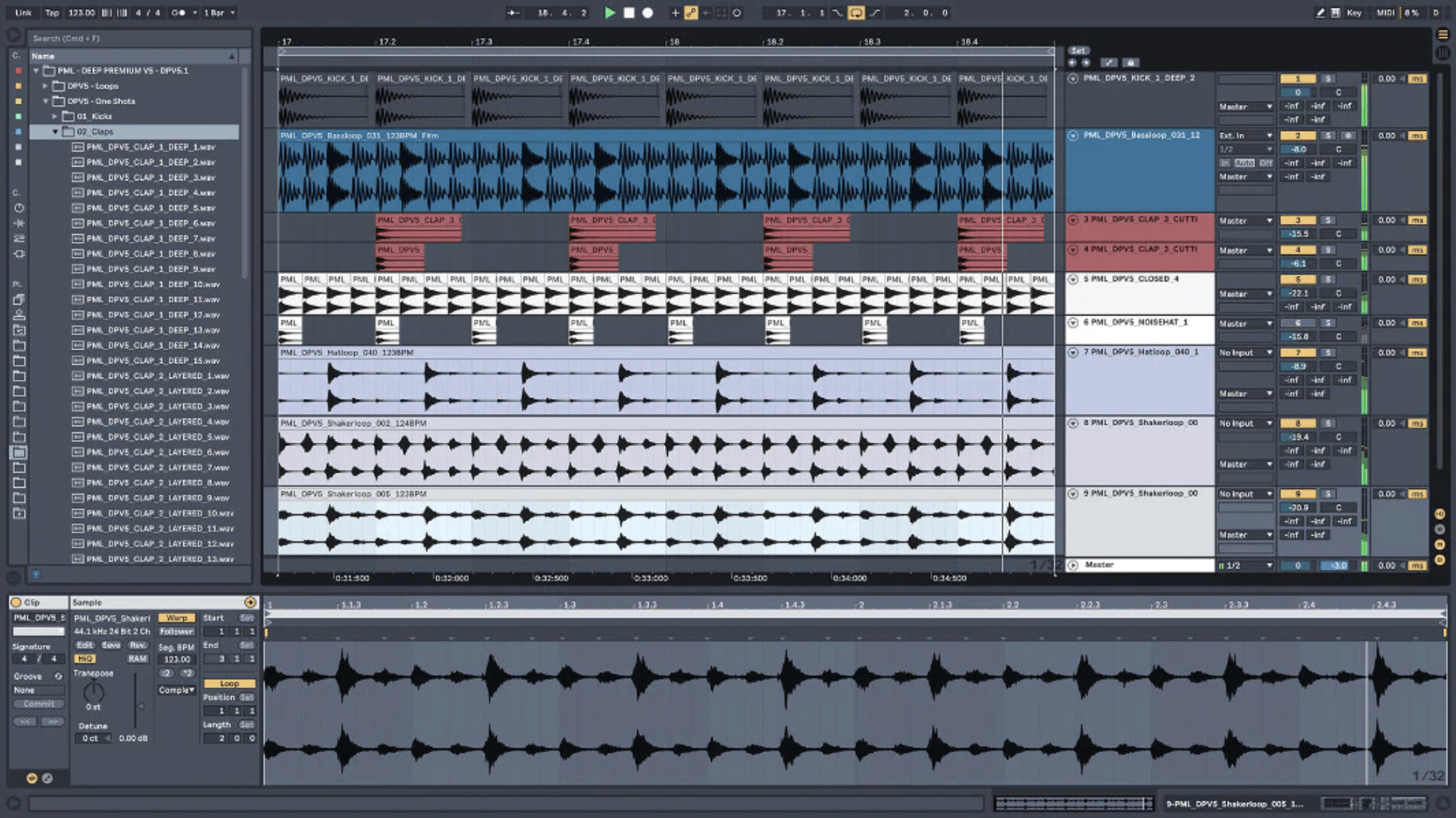
Task: Click the Follower button under Warp
Action: (177, 631)
